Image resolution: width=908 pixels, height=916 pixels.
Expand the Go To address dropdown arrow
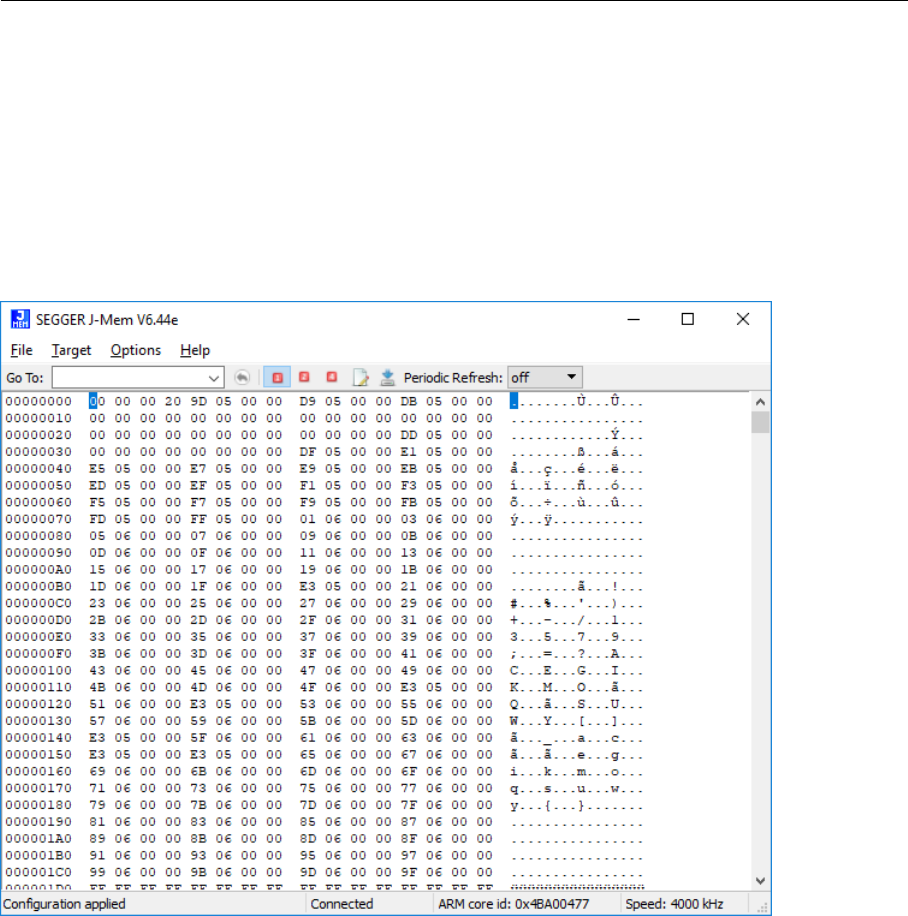click(x=214, y=378)
